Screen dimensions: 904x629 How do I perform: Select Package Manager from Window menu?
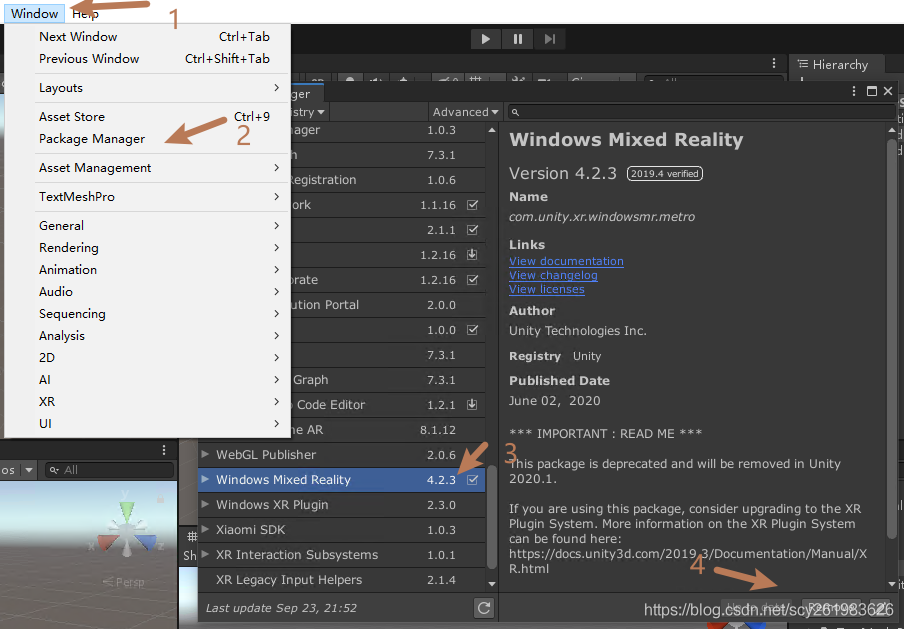pos(92,139)
